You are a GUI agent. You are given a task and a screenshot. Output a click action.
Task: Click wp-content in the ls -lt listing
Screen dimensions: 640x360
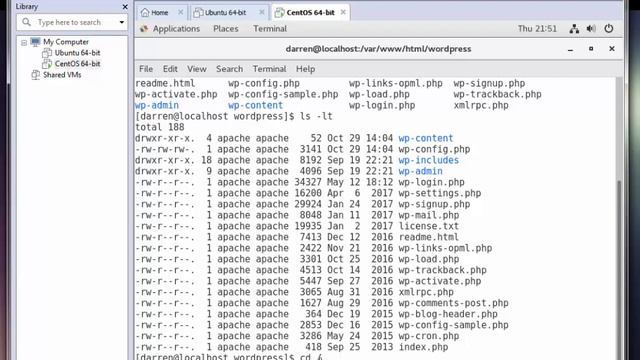[426, 138]
